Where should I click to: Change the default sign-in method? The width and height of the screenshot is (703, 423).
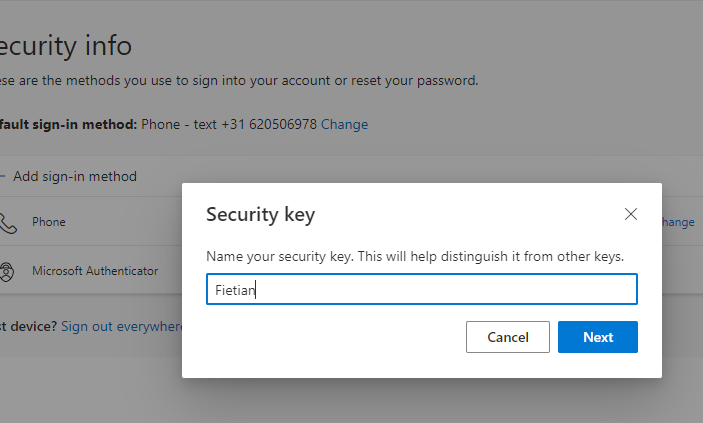(x=344, y=125)
